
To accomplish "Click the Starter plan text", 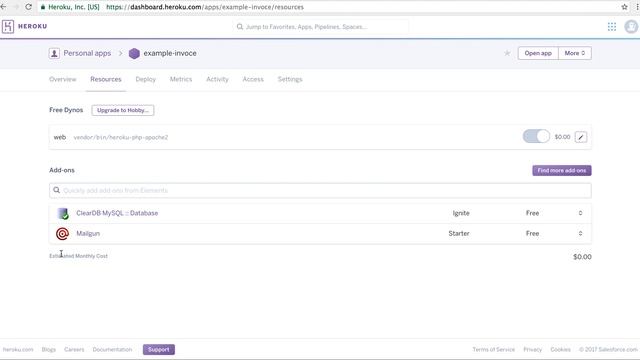I will 459,233.
